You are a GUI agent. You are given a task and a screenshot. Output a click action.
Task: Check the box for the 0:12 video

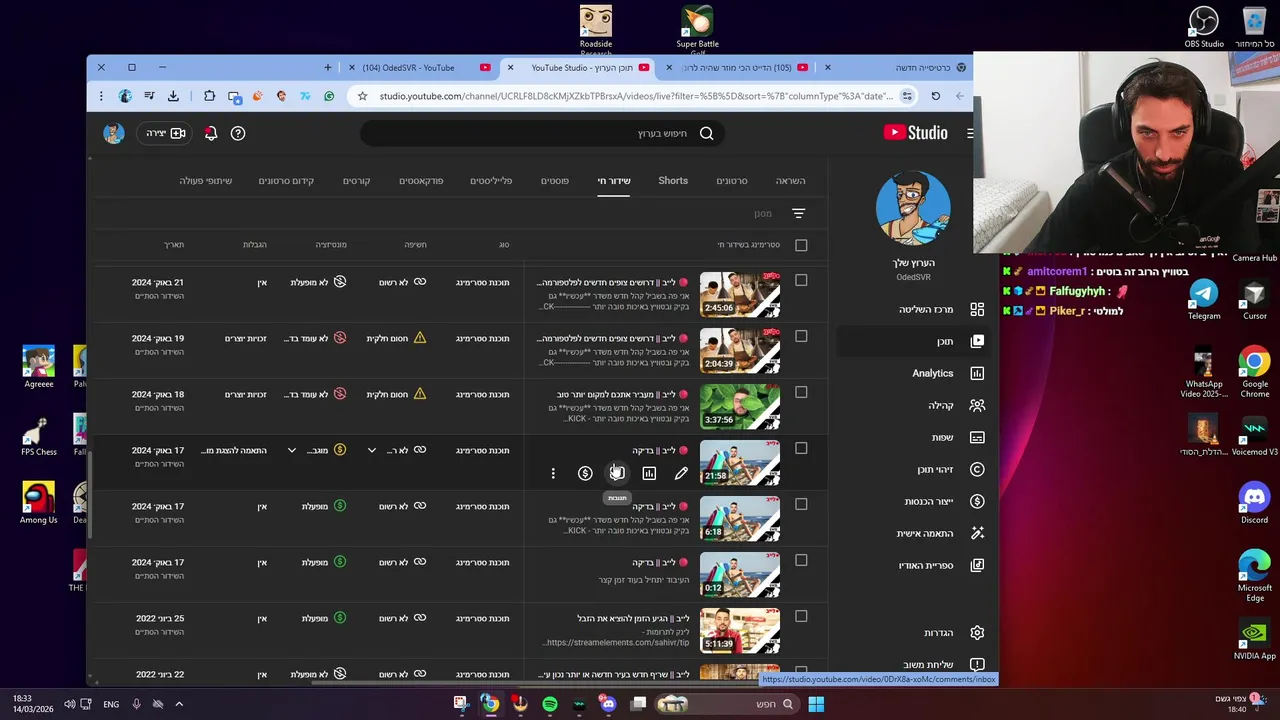[x=801, y=561]
